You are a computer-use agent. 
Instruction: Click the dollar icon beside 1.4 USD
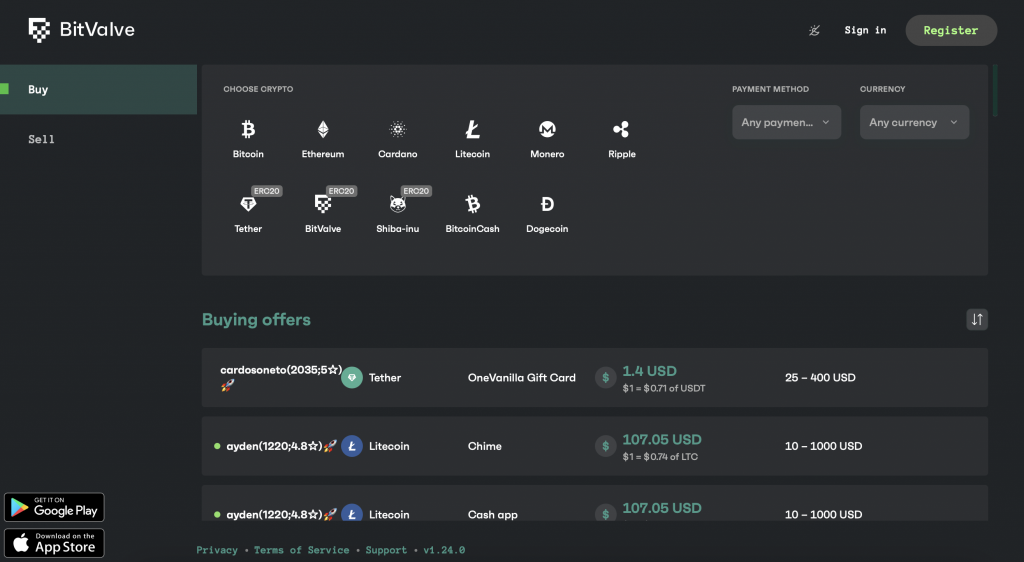(x=605, y=377)
